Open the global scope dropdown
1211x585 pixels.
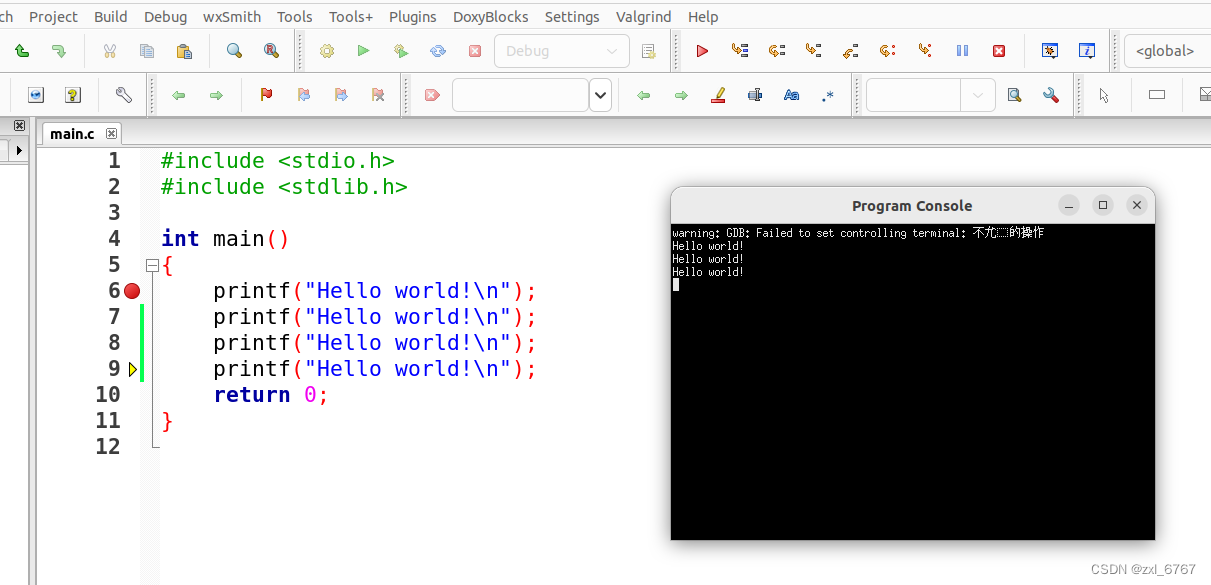1166,50
